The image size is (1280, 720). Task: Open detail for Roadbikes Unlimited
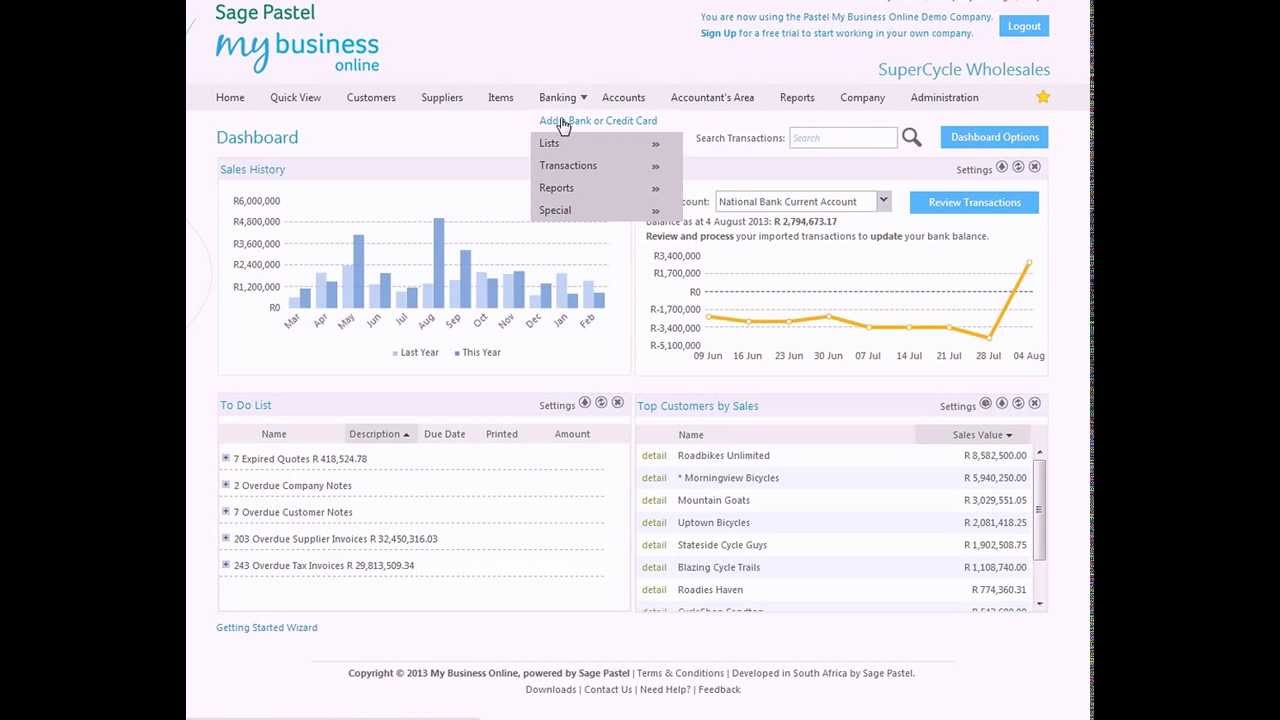tap(654, 455)
